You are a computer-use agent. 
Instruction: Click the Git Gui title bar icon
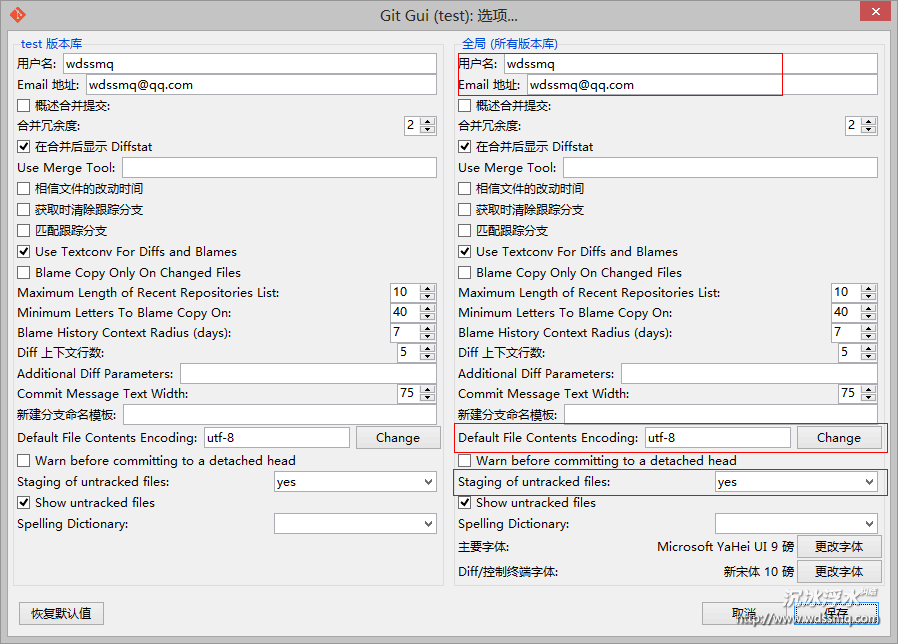pos(17,15)
